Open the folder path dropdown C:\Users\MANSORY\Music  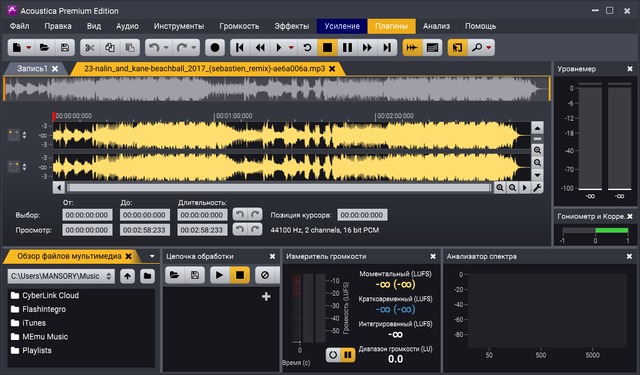coord(61,276)
